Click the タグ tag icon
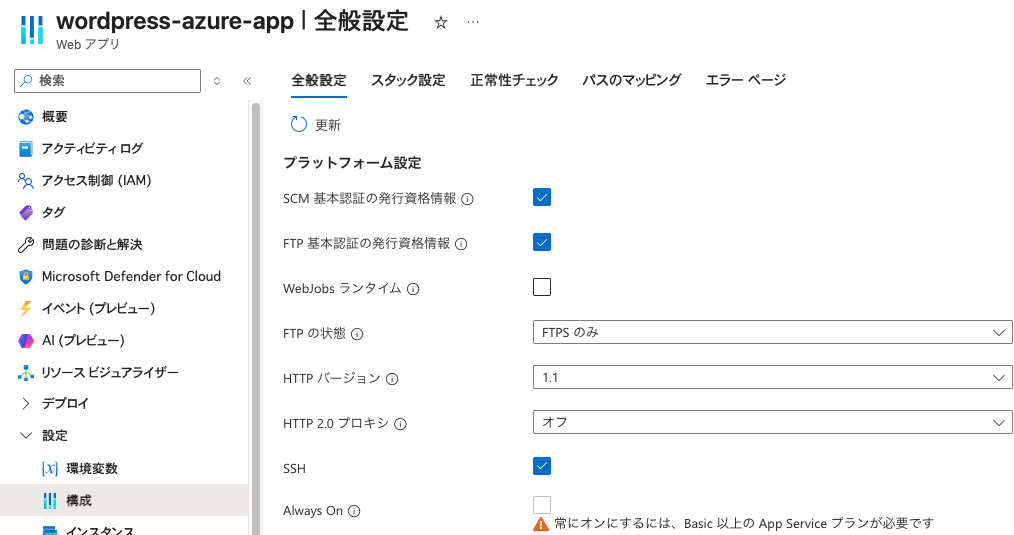 (26, 212)
